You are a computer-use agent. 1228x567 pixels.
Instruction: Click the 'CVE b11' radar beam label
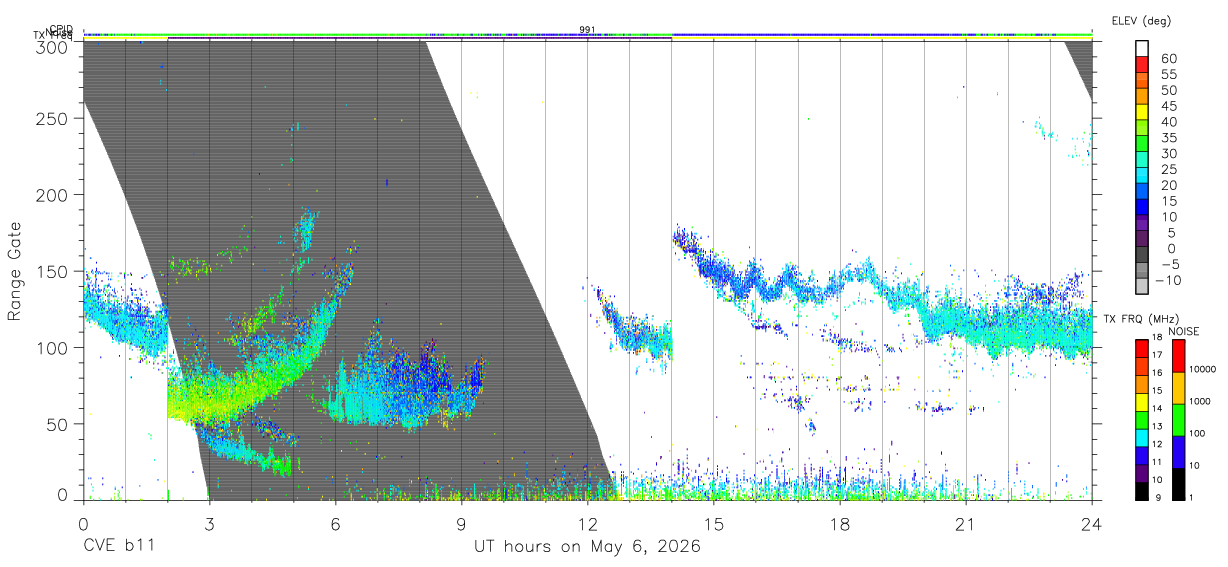tap(119, 547)
